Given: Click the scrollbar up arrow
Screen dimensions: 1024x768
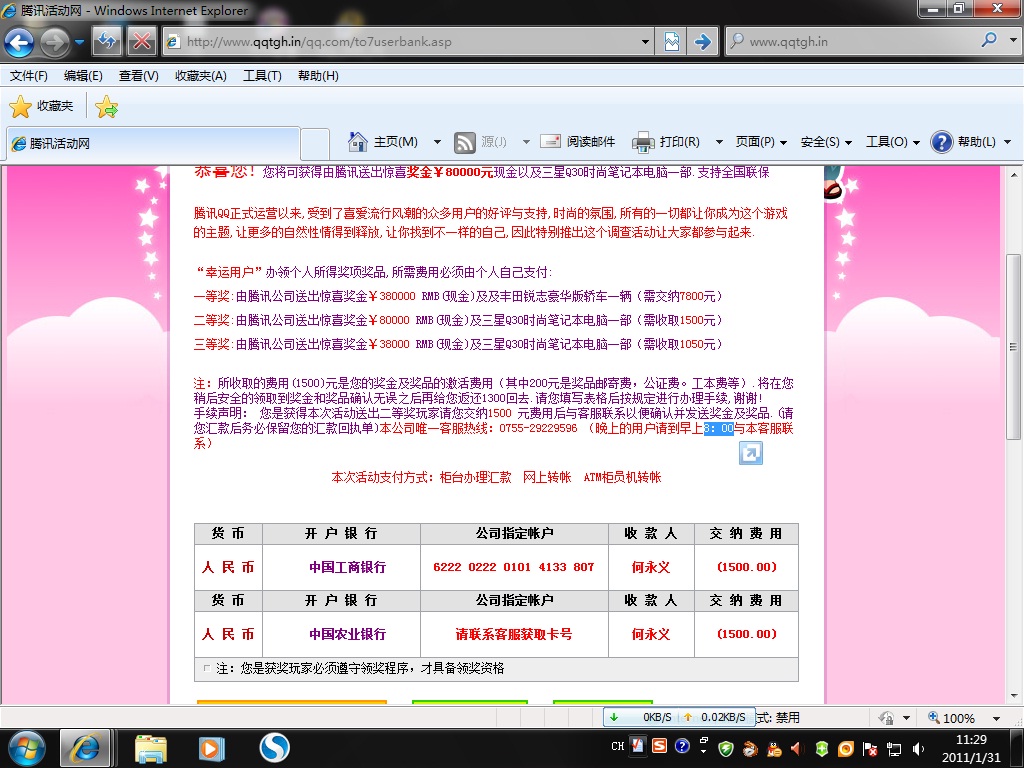Looking at the screenshot, I should [1014, 174].
